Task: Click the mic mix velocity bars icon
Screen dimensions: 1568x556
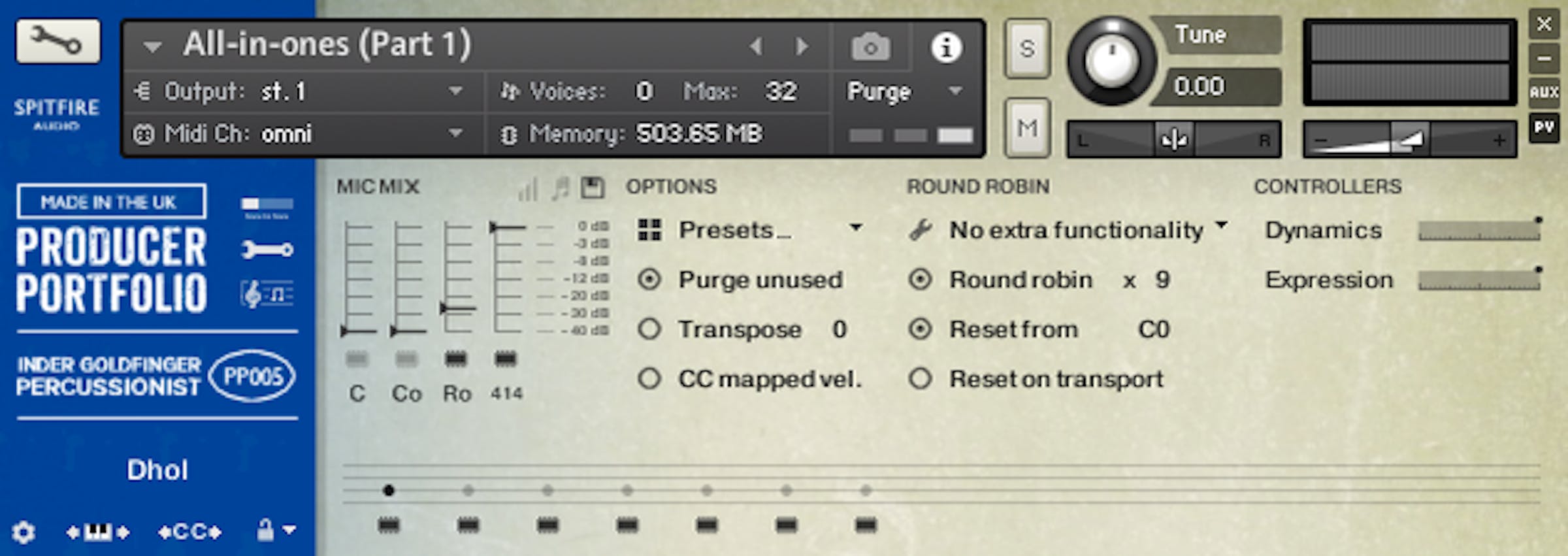Action: click(x=527, y=188)
